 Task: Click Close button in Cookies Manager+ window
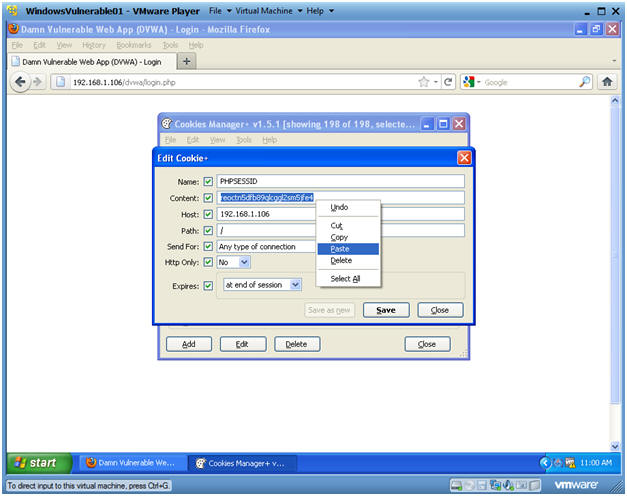427,344
